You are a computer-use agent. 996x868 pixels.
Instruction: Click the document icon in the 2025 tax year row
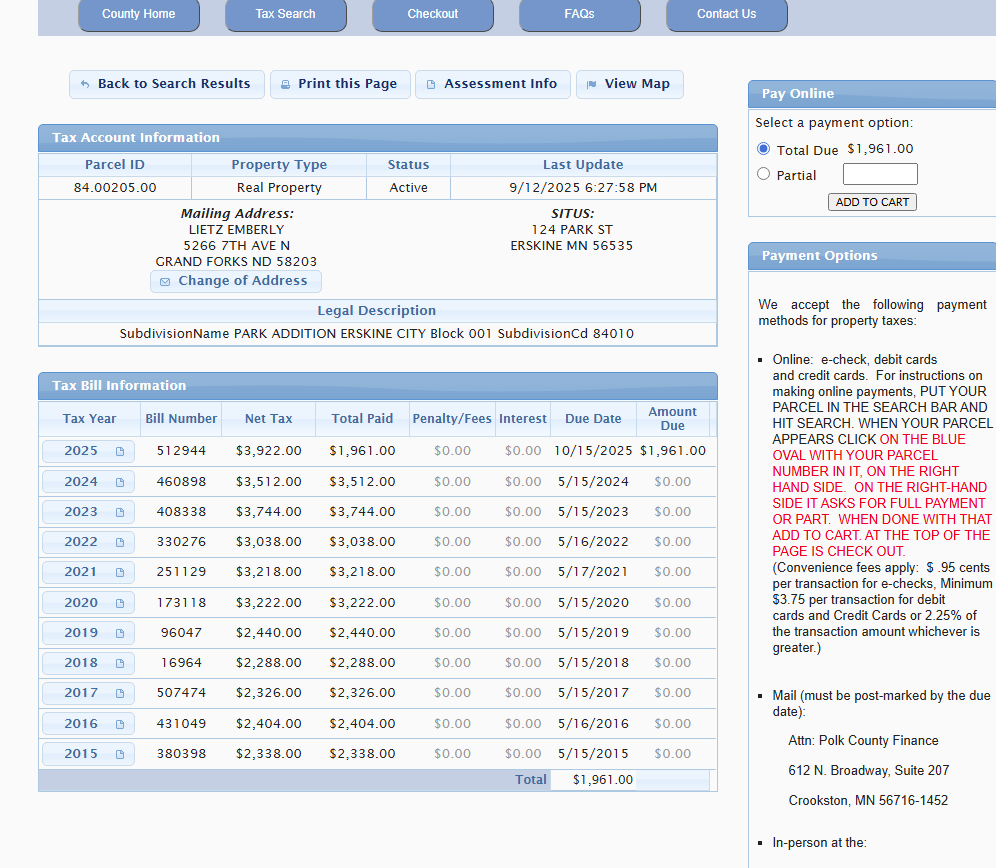coord(120,452)
